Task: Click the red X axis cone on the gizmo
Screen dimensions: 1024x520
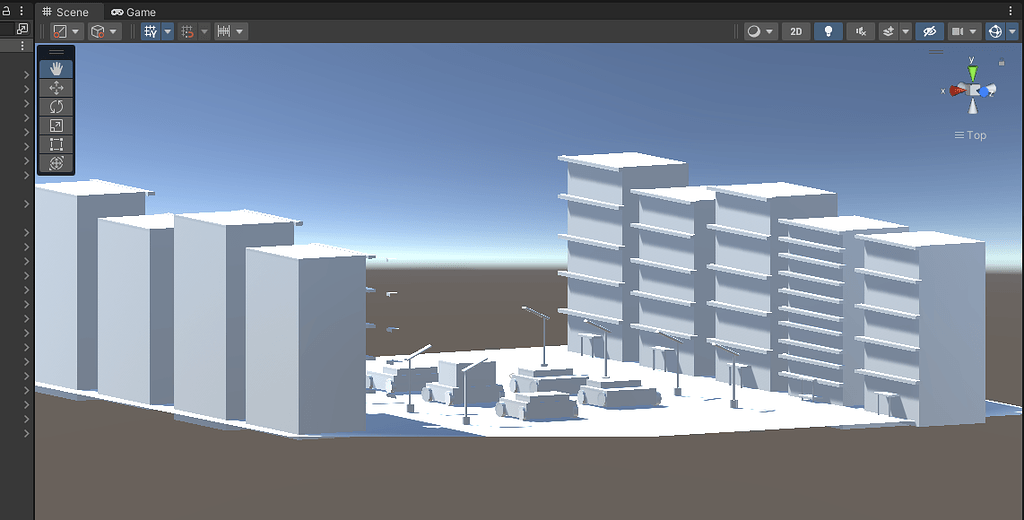Action: [958, 91]
